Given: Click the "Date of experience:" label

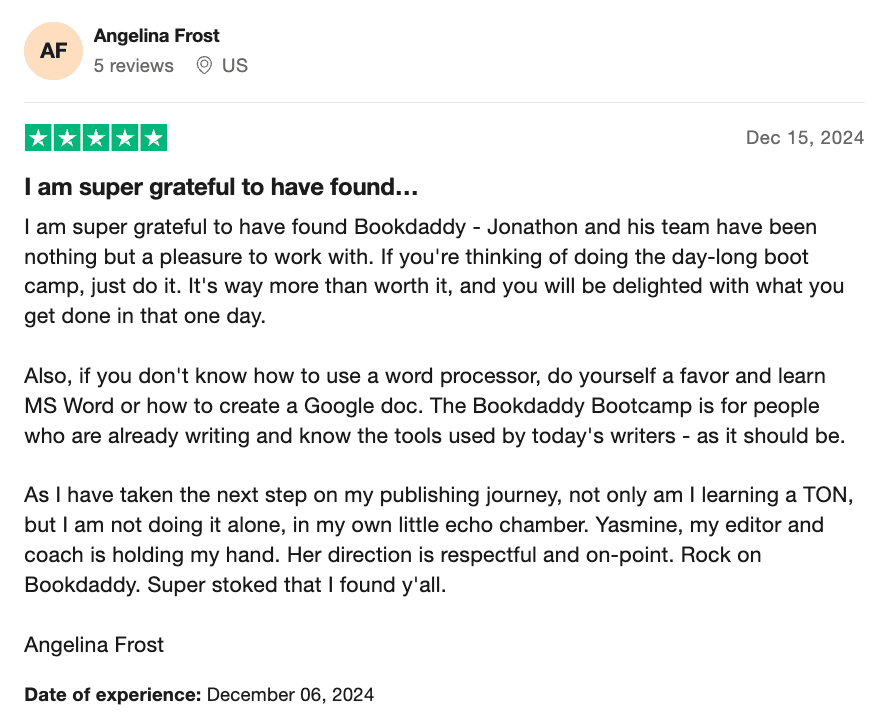Looking at the screenshot, I should 113,694.
